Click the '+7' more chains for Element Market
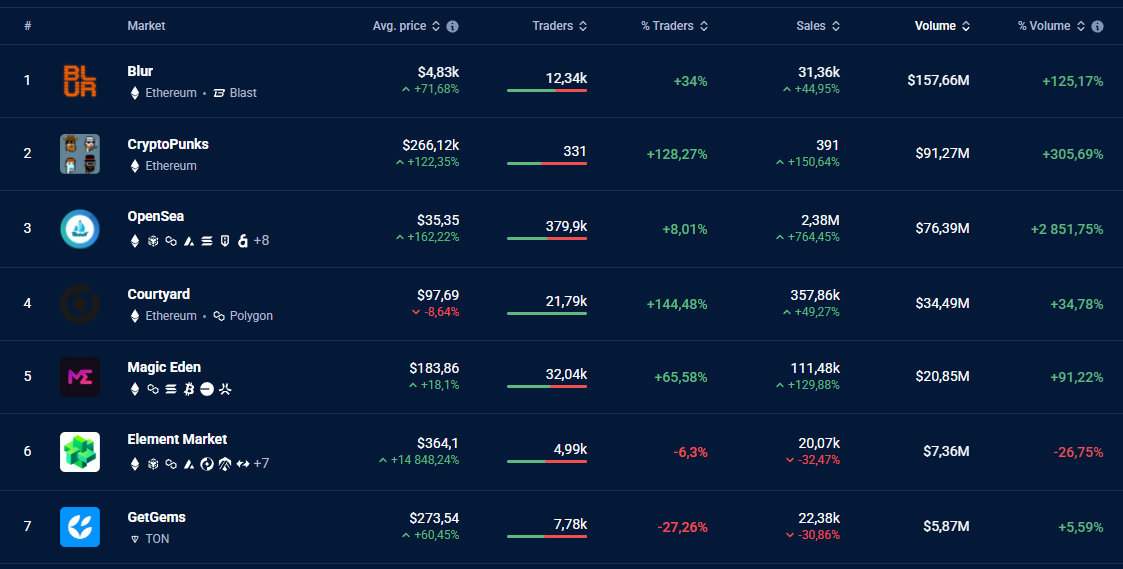The image size is (1123, 569). [x=261, y=464]
